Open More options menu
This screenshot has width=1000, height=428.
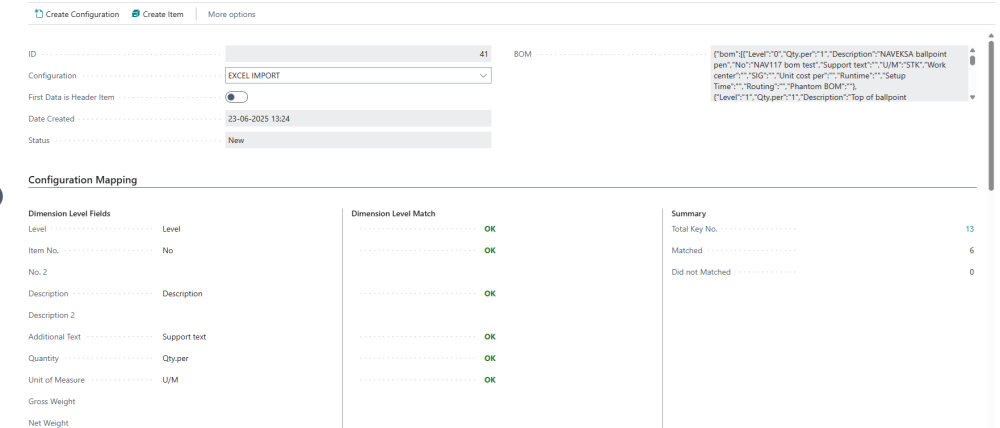tap(231, 14)
